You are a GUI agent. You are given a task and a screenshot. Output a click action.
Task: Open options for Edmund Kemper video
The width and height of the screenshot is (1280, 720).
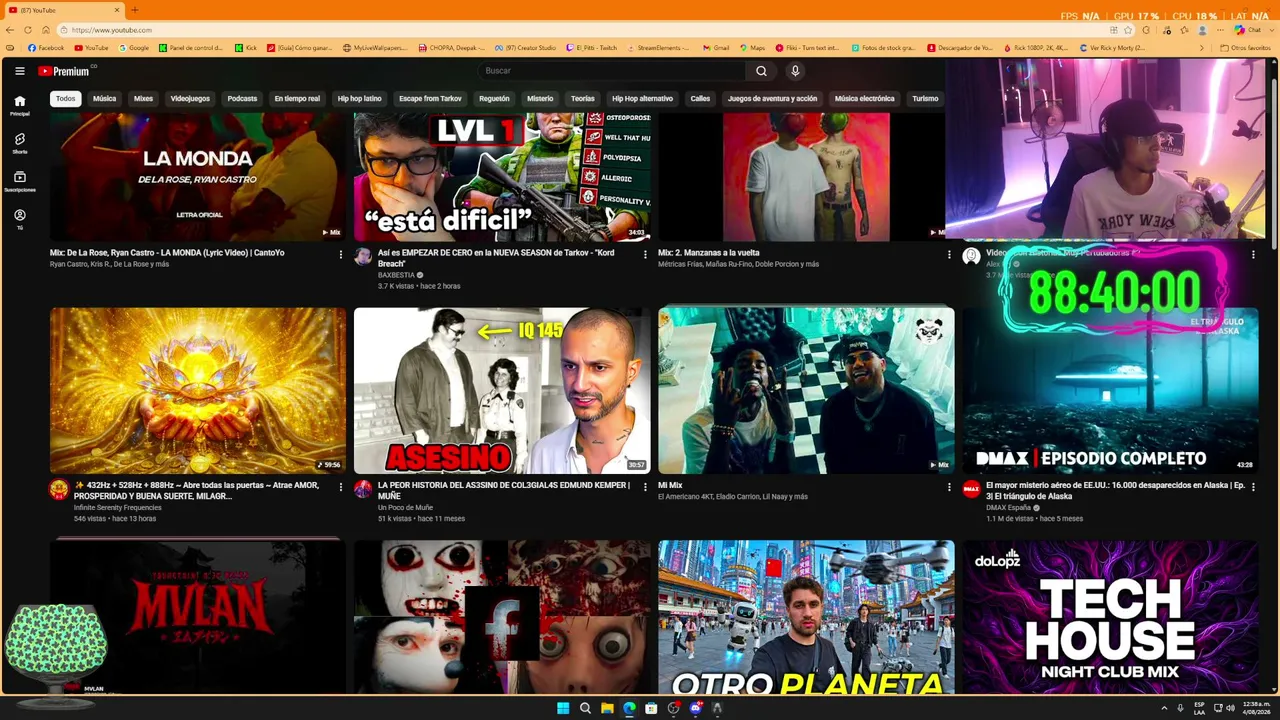point(644,487)
